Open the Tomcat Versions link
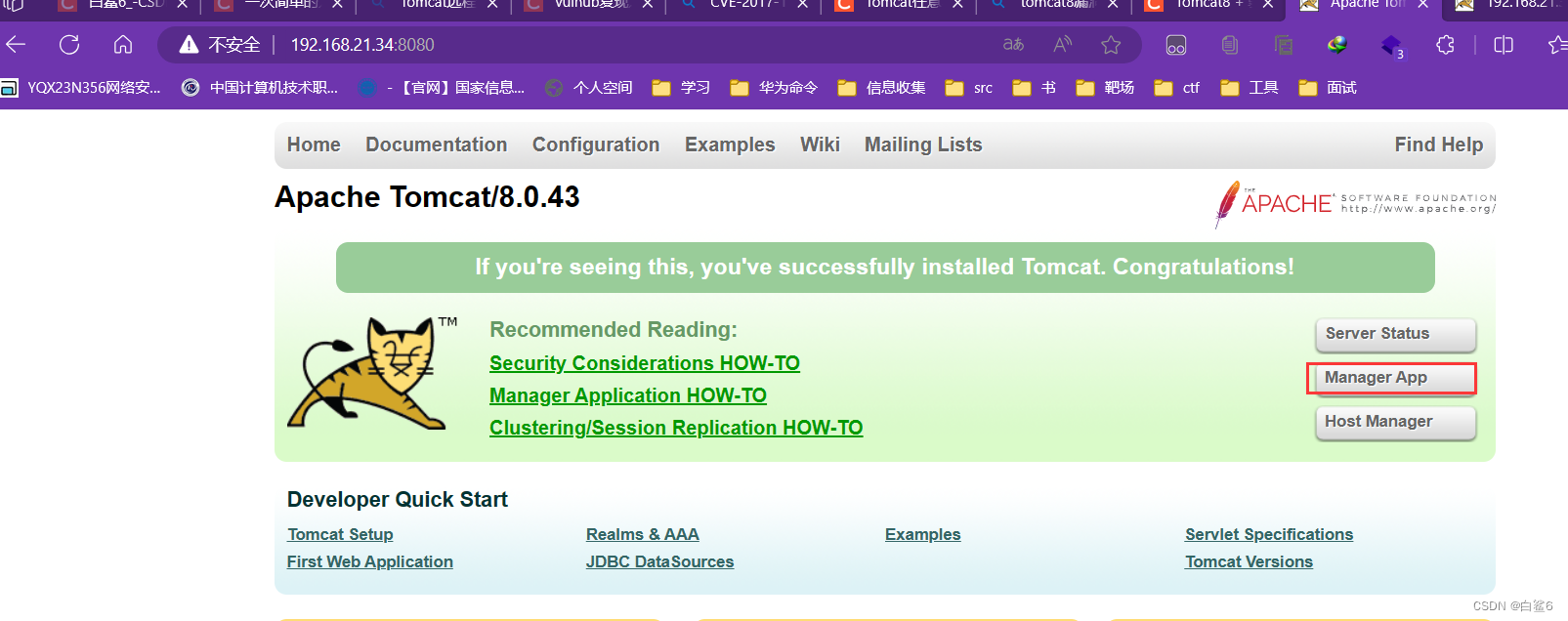 (1249, 561)
